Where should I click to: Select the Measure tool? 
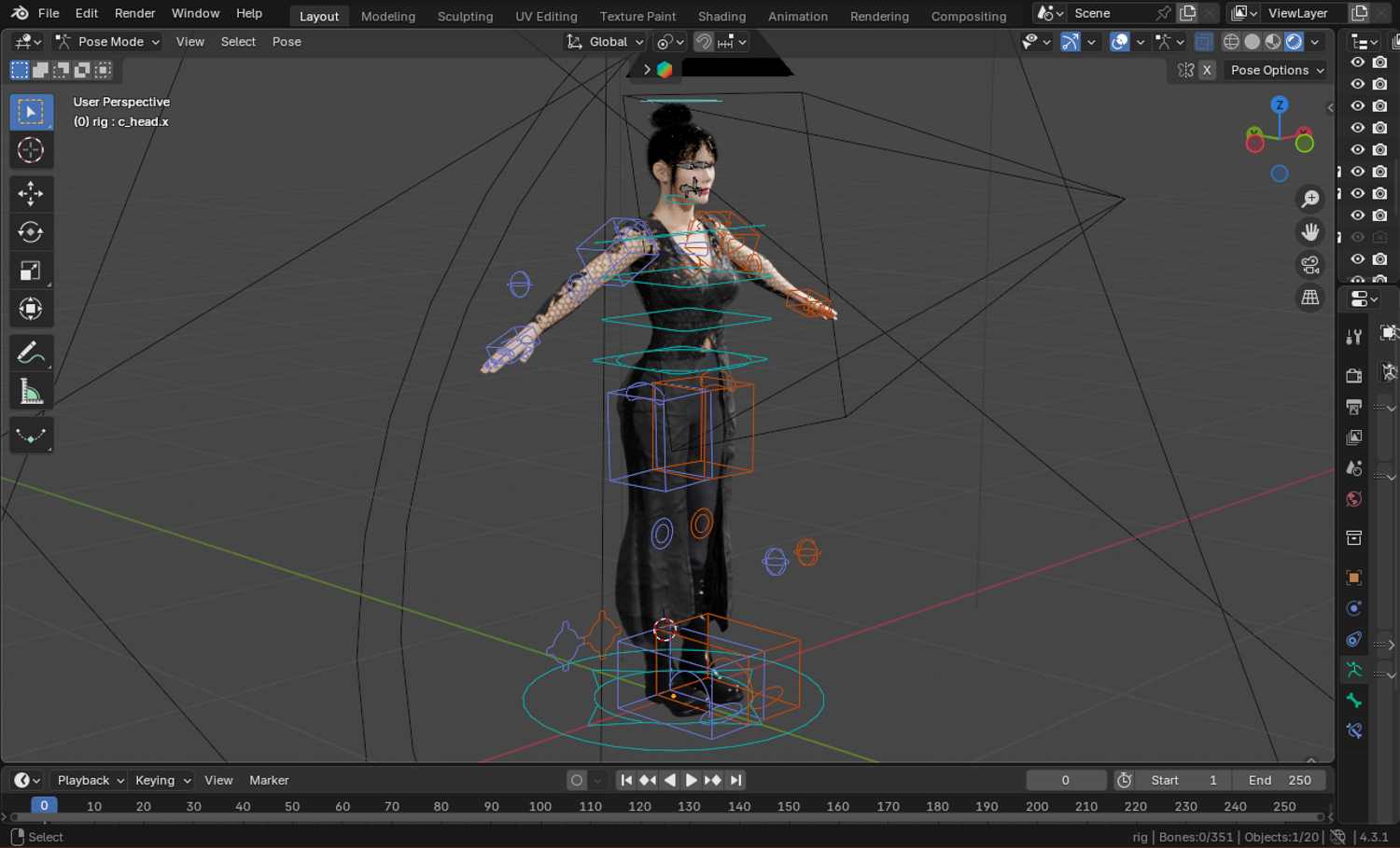(x=31, y=391)
